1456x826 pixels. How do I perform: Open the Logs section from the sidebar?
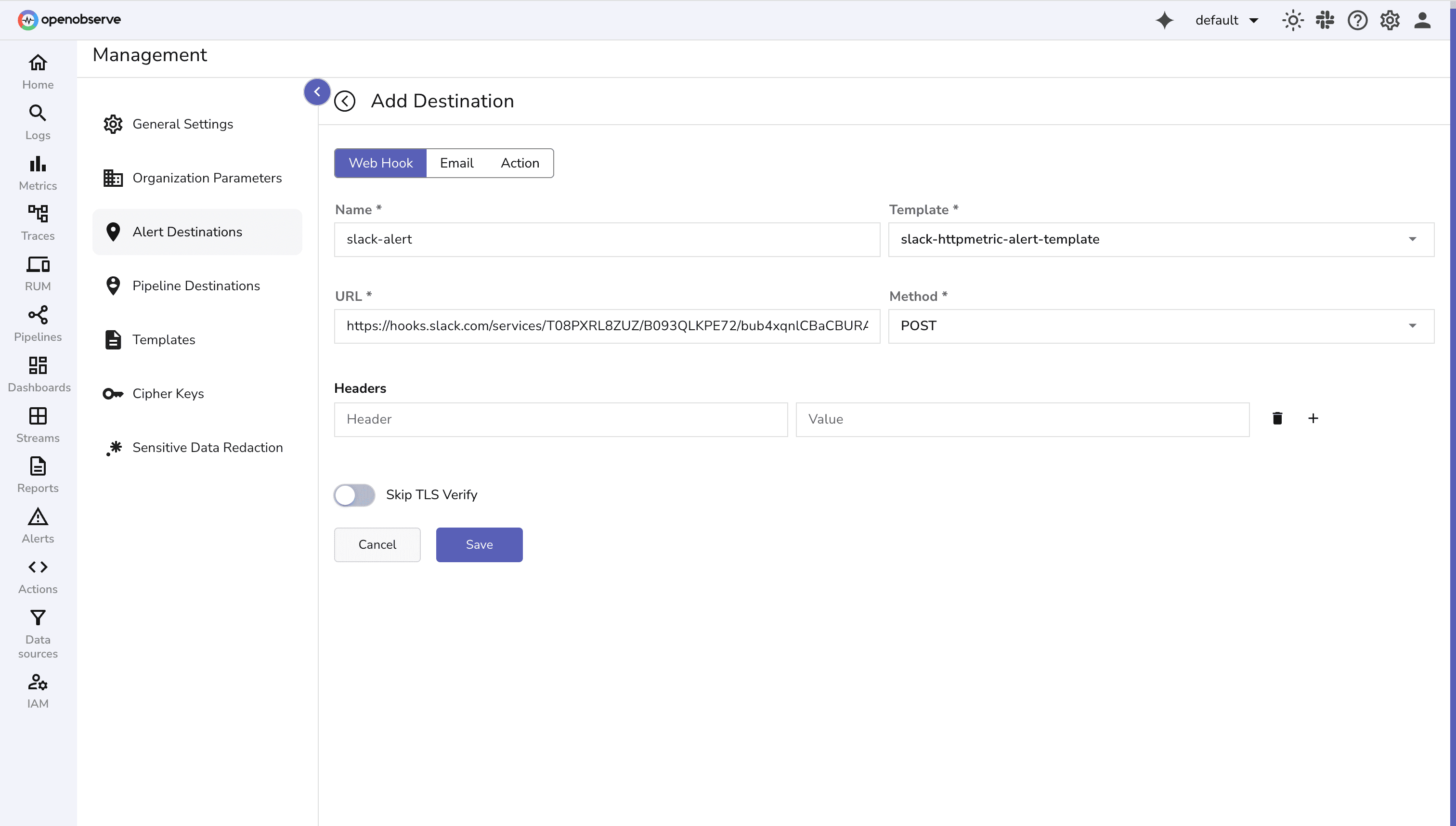37,121
